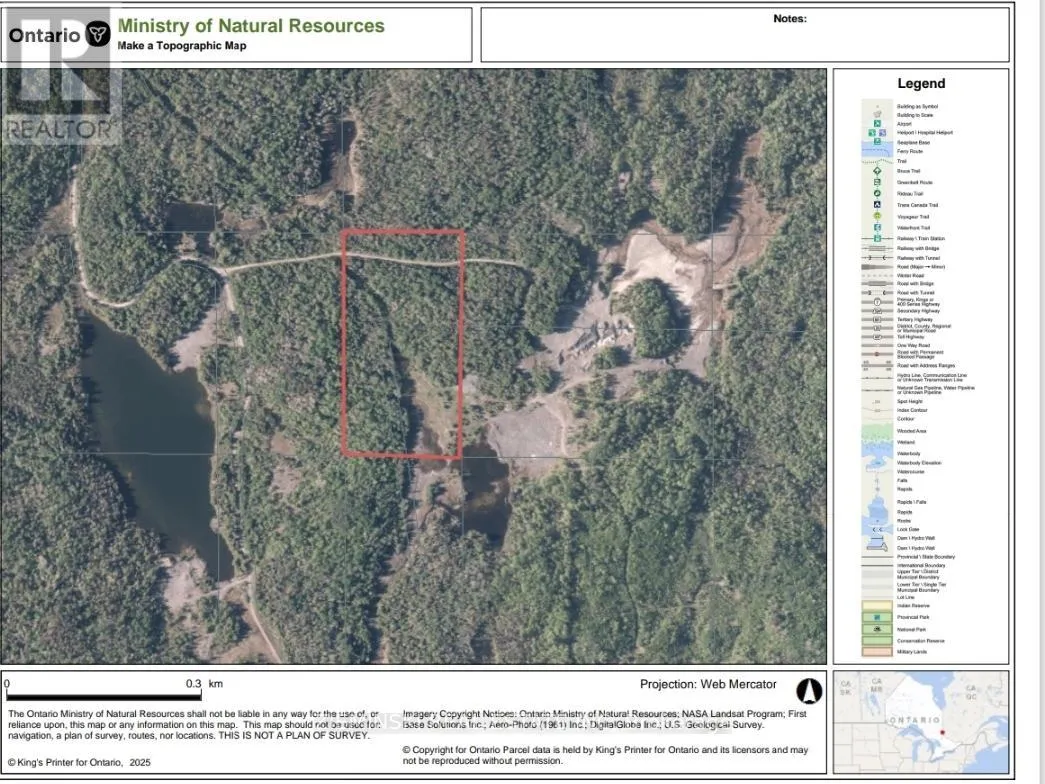Click the Seaplane Base legend icon
This screenshot has width=1045, height=784.
point(877,141)
